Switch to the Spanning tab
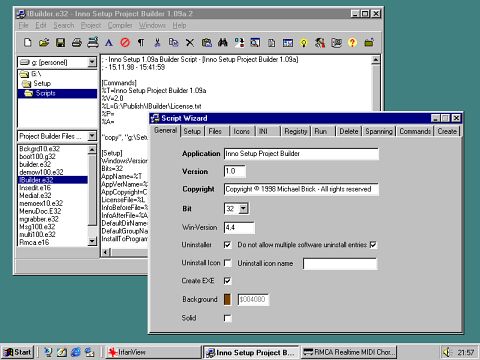 [379, 131]
